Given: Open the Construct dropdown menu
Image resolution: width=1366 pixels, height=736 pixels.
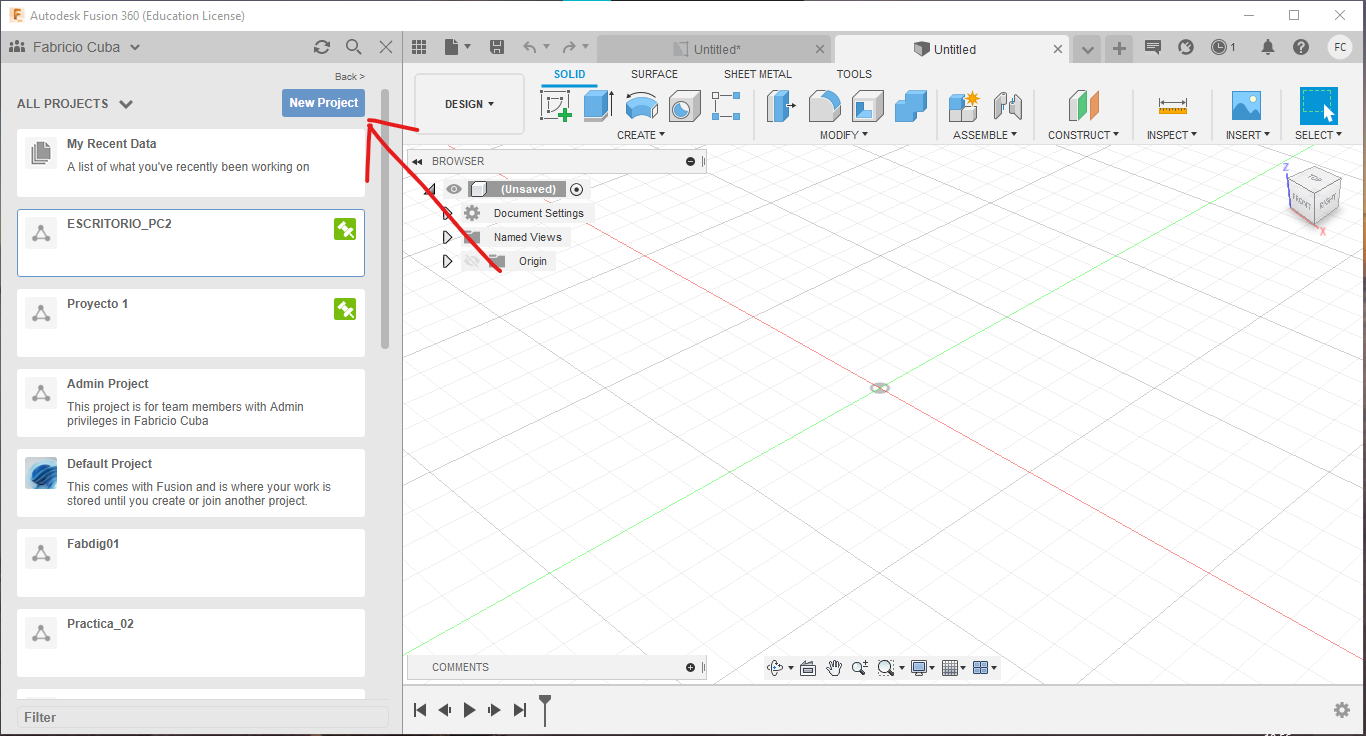Looking at the screenshot, I should click(1084, 135).
